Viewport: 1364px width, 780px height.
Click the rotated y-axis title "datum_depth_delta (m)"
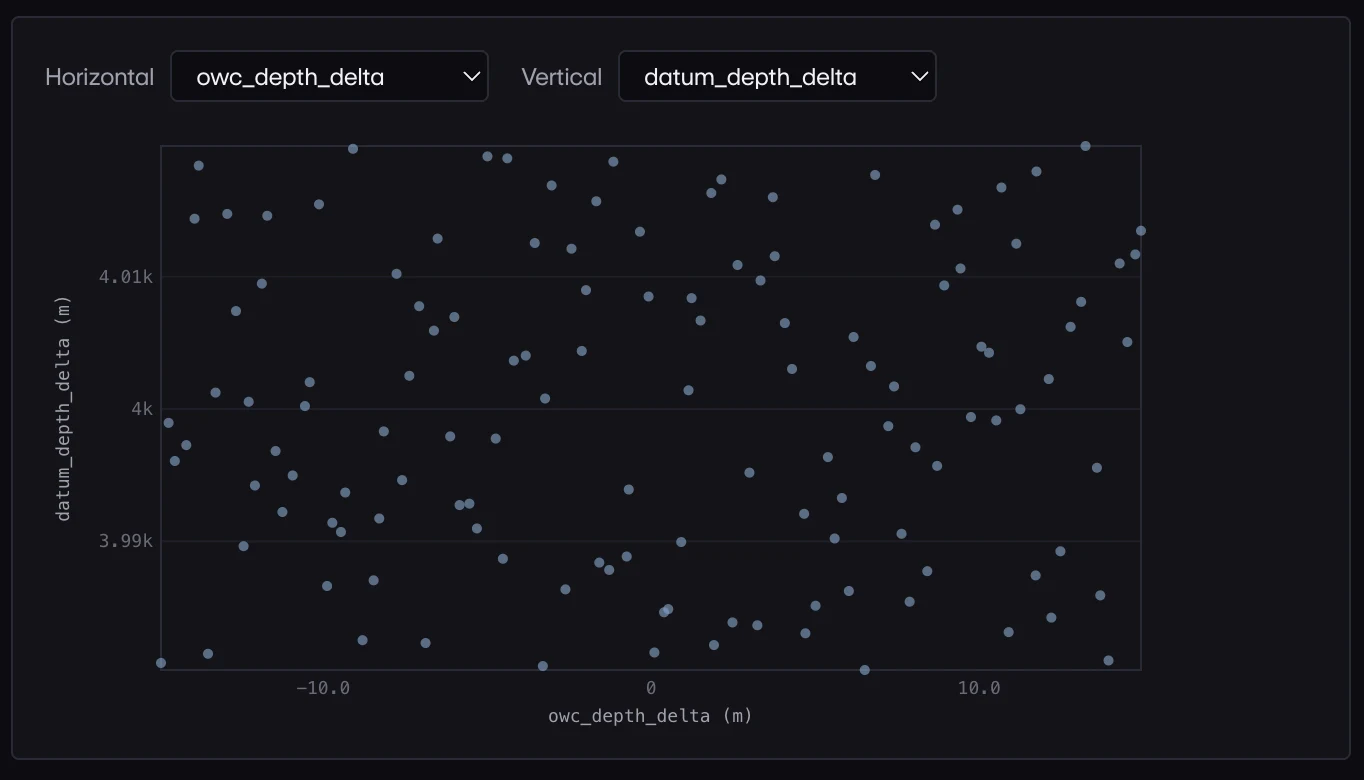(x=64, y=408)
